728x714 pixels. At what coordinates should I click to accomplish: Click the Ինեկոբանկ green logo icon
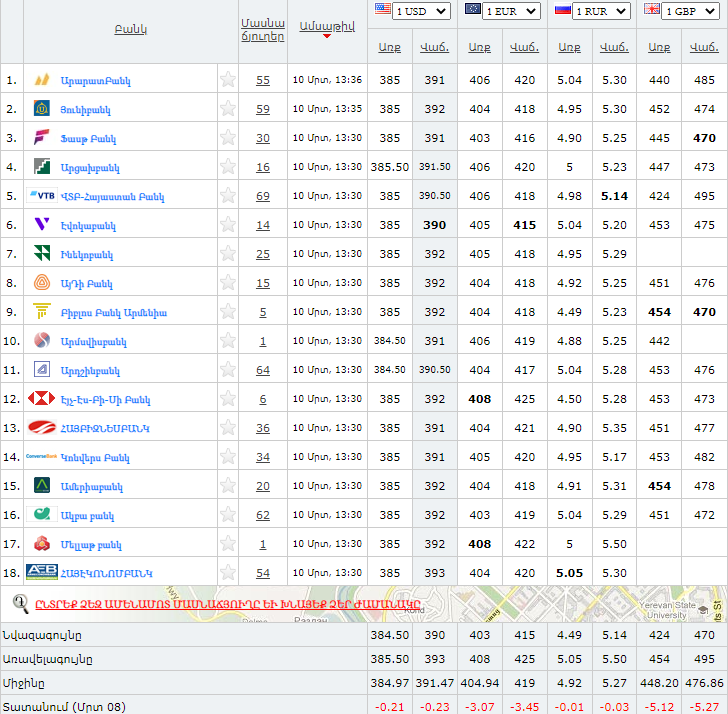pyautogui.click(x=42, y=254)
